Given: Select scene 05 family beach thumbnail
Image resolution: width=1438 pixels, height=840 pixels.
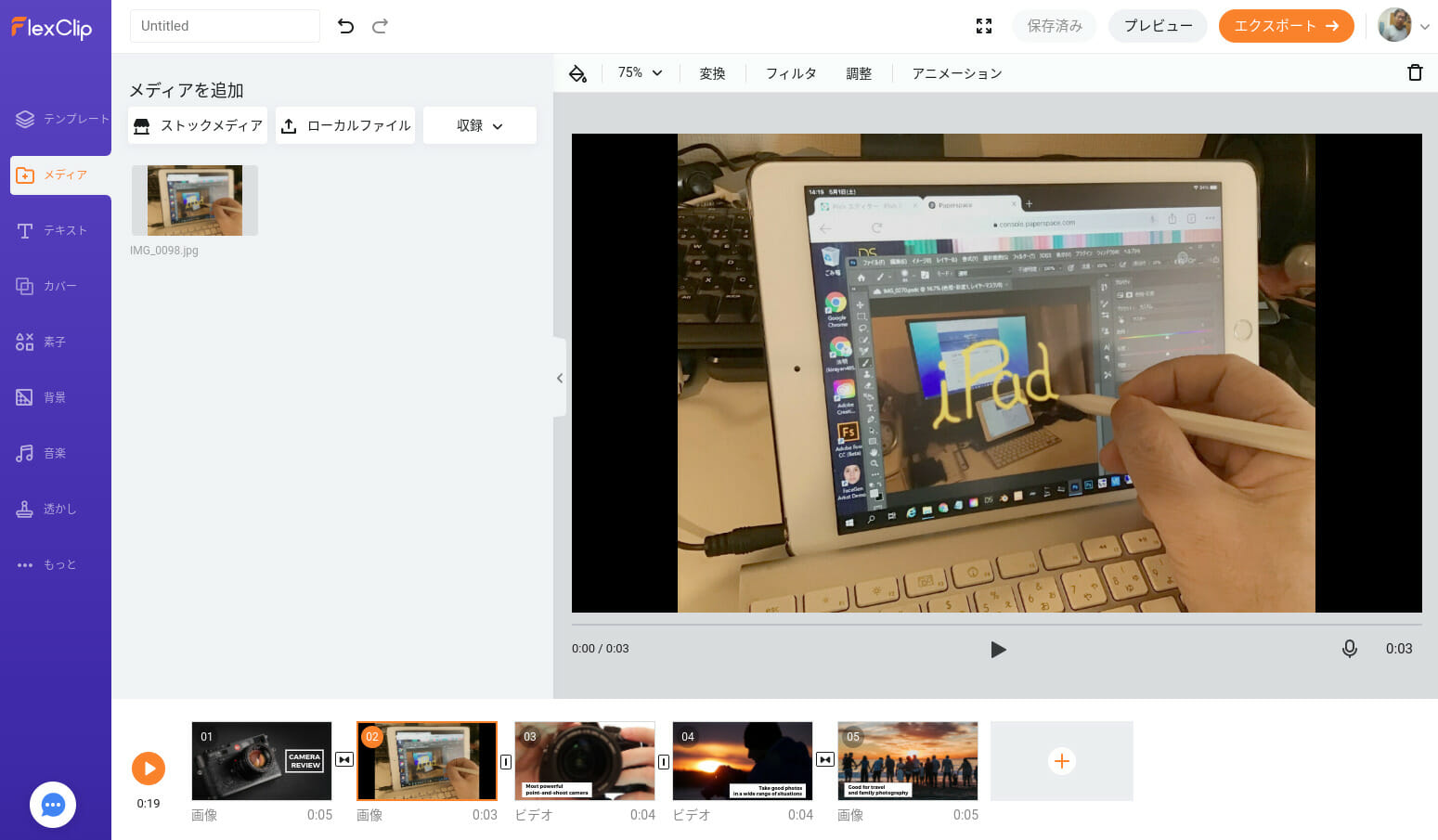Looking at the screenshot, I should [x=908, y=761].
